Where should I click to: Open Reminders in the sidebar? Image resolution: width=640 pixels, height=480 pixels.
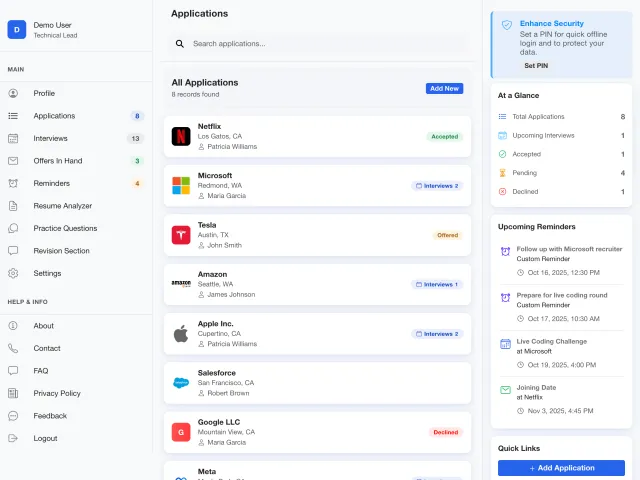pyautogui.click(x=76, y=183)
